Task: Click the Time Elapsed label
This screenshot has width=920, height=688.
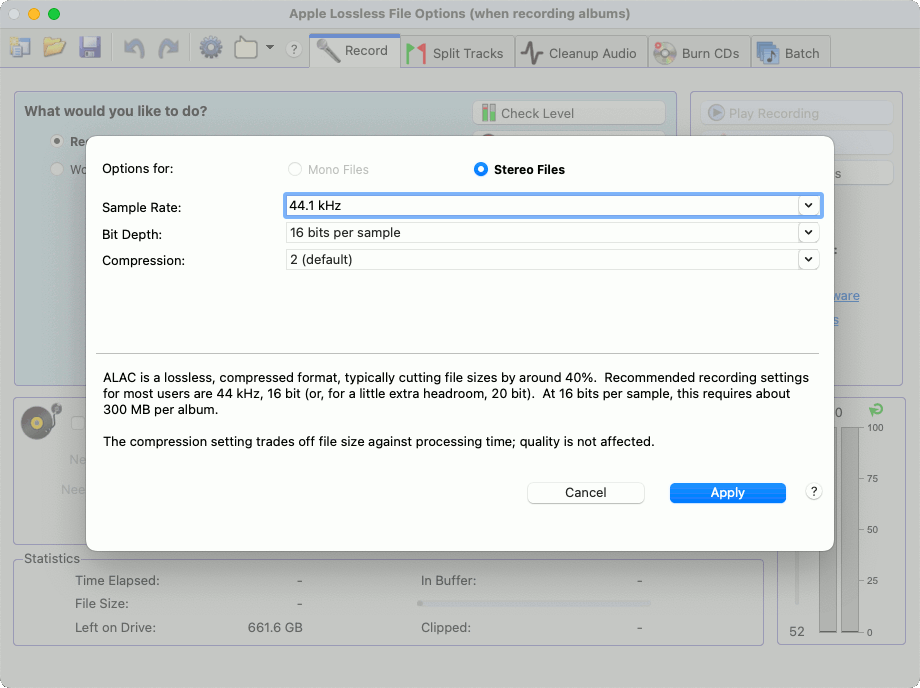Action: tap(117, 581)
